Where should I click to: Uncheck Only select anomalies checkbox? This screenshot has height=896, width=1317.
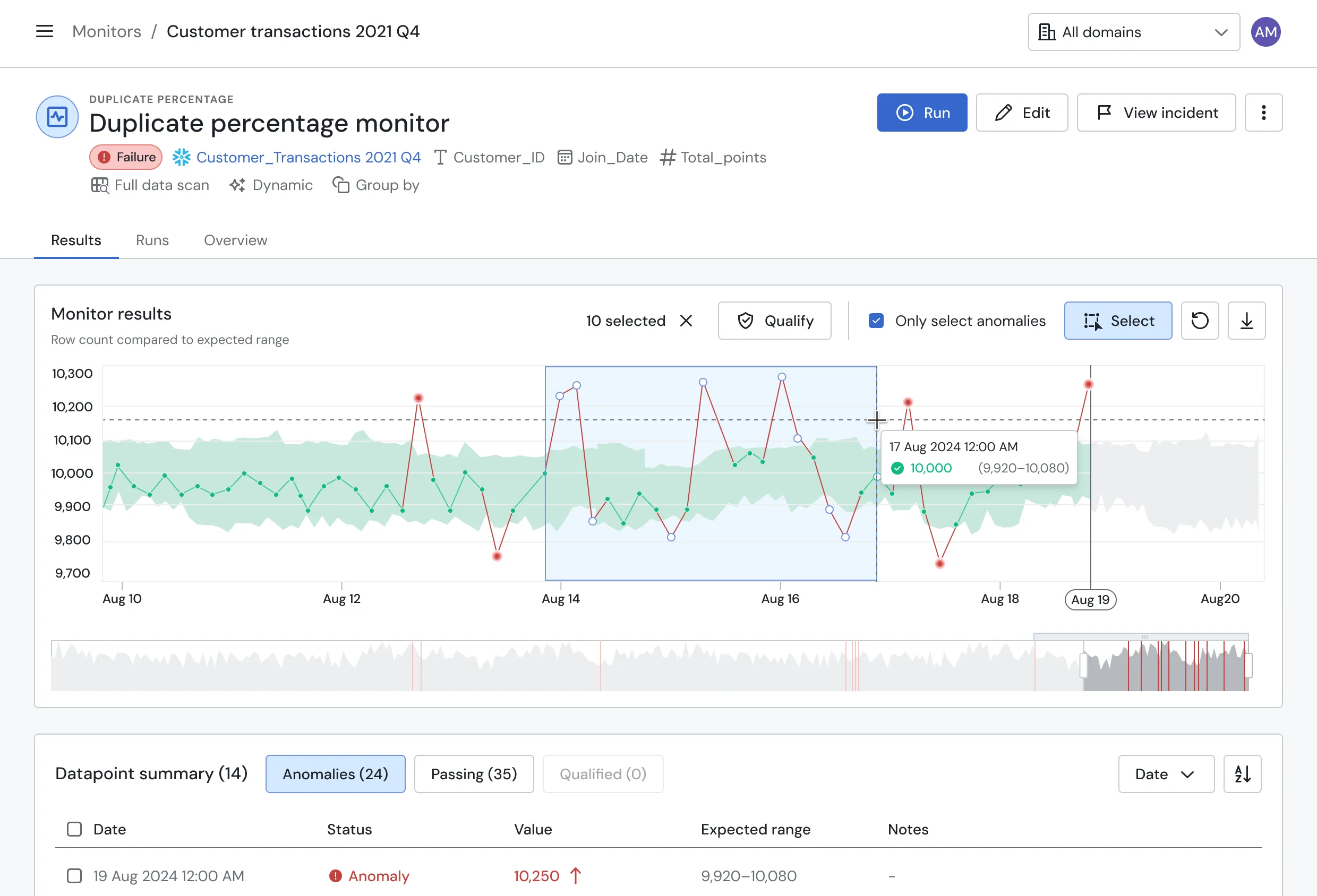tap(876, 321)
